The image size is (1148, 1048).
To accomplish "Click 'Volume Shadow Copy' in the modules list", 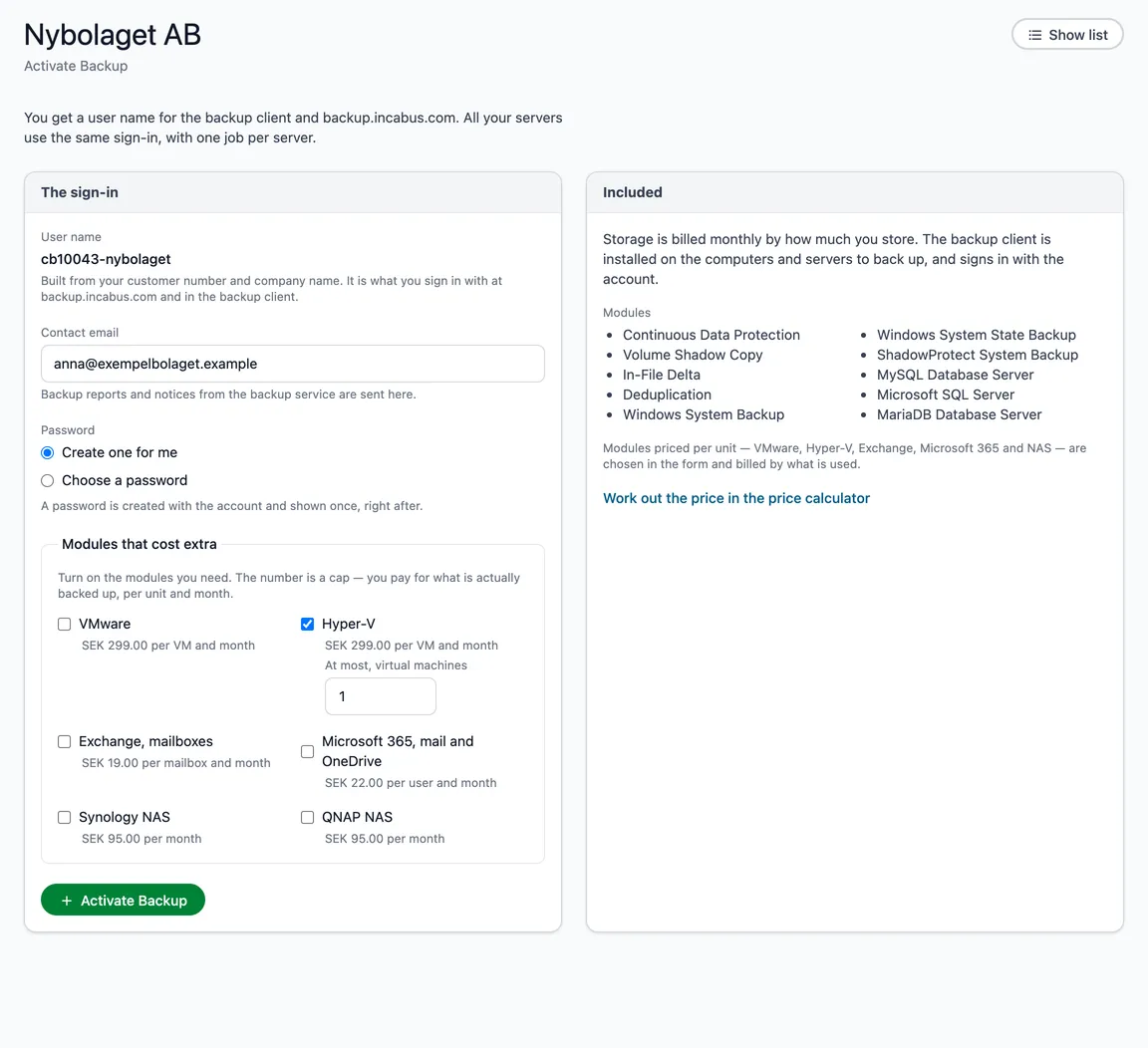I will point(693,355).
